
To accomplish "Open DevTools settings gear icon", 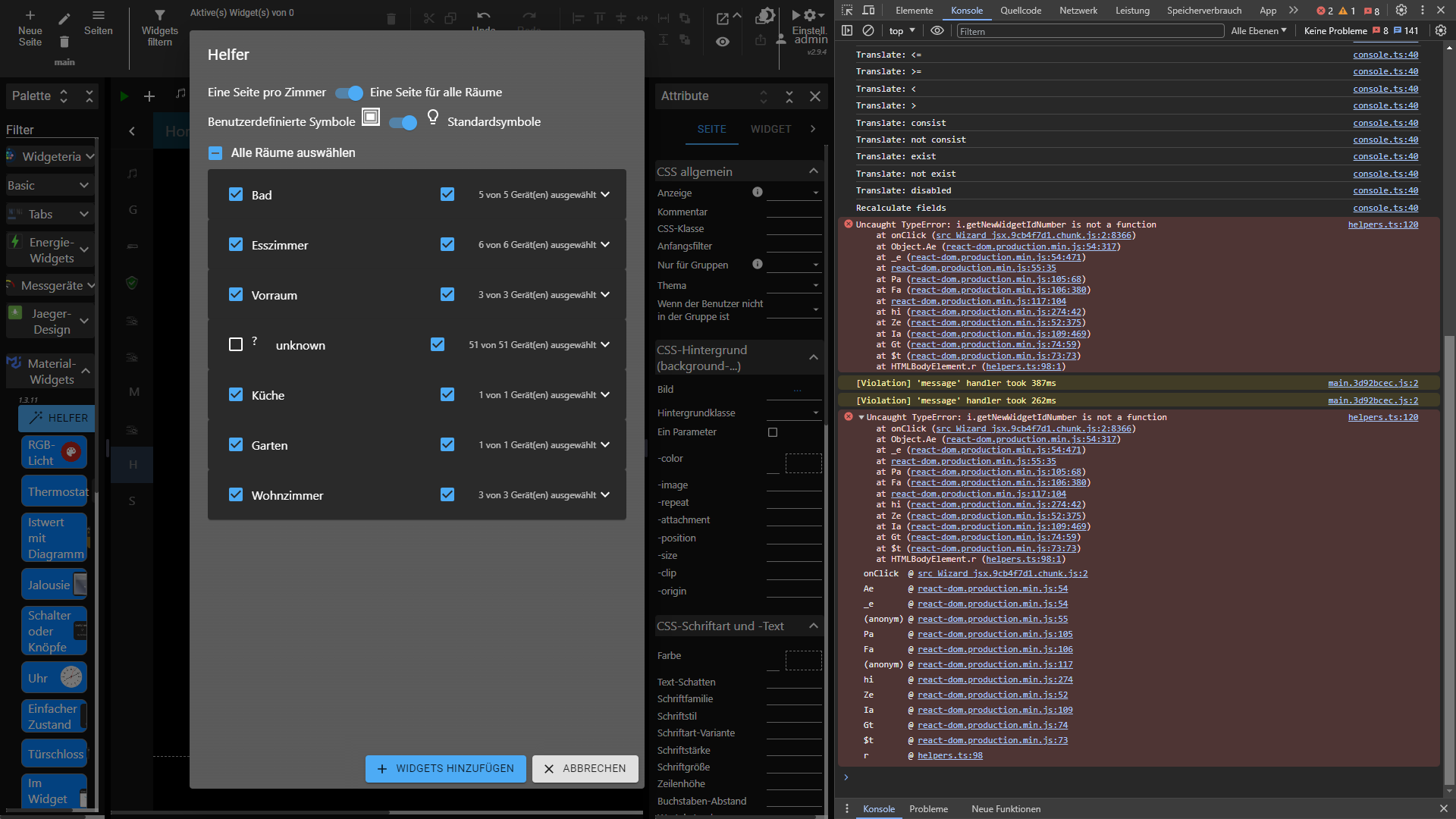I will (1401, 11).
